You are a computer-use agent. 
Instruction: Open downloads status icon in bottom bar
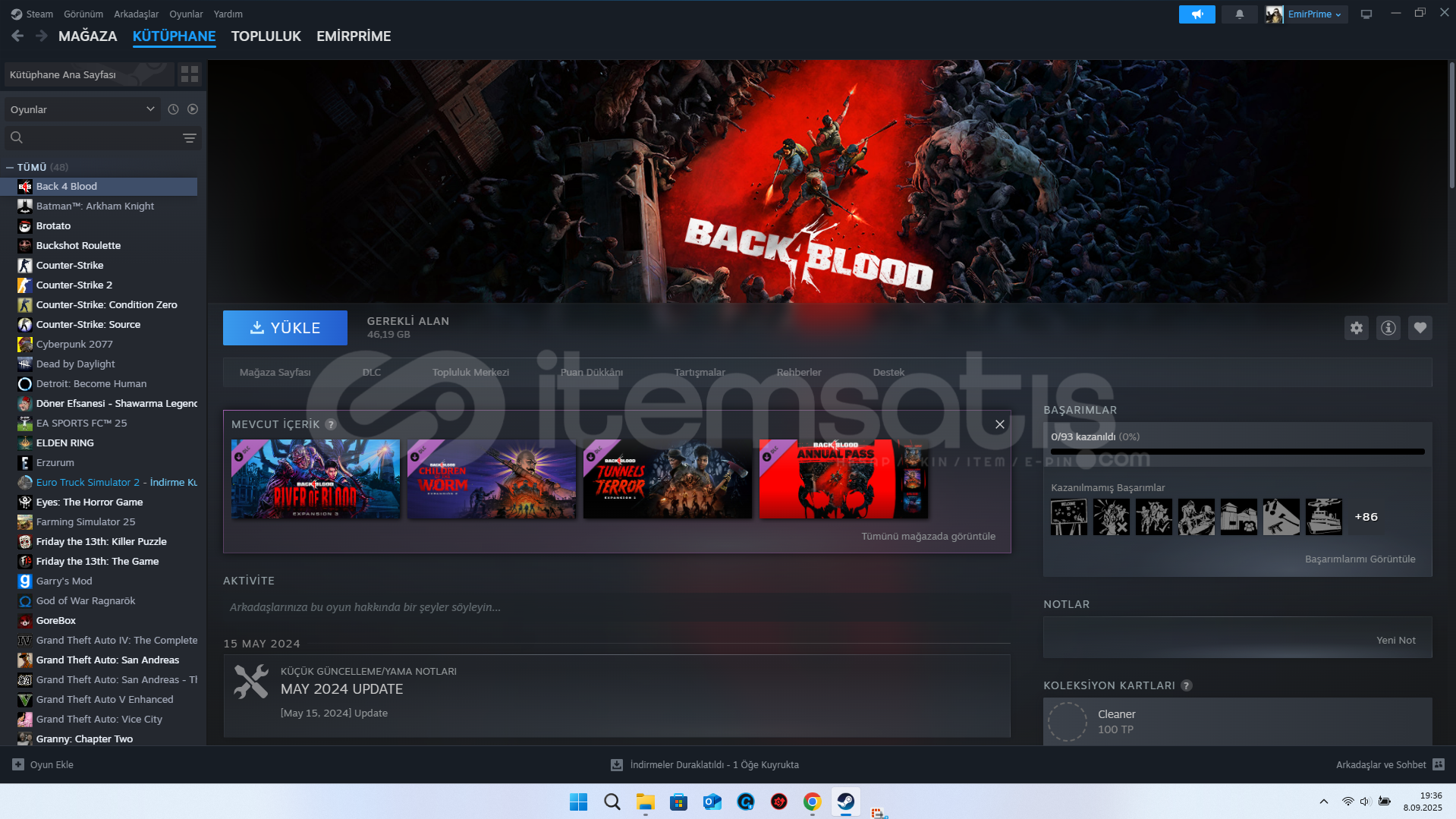[617, 765]
